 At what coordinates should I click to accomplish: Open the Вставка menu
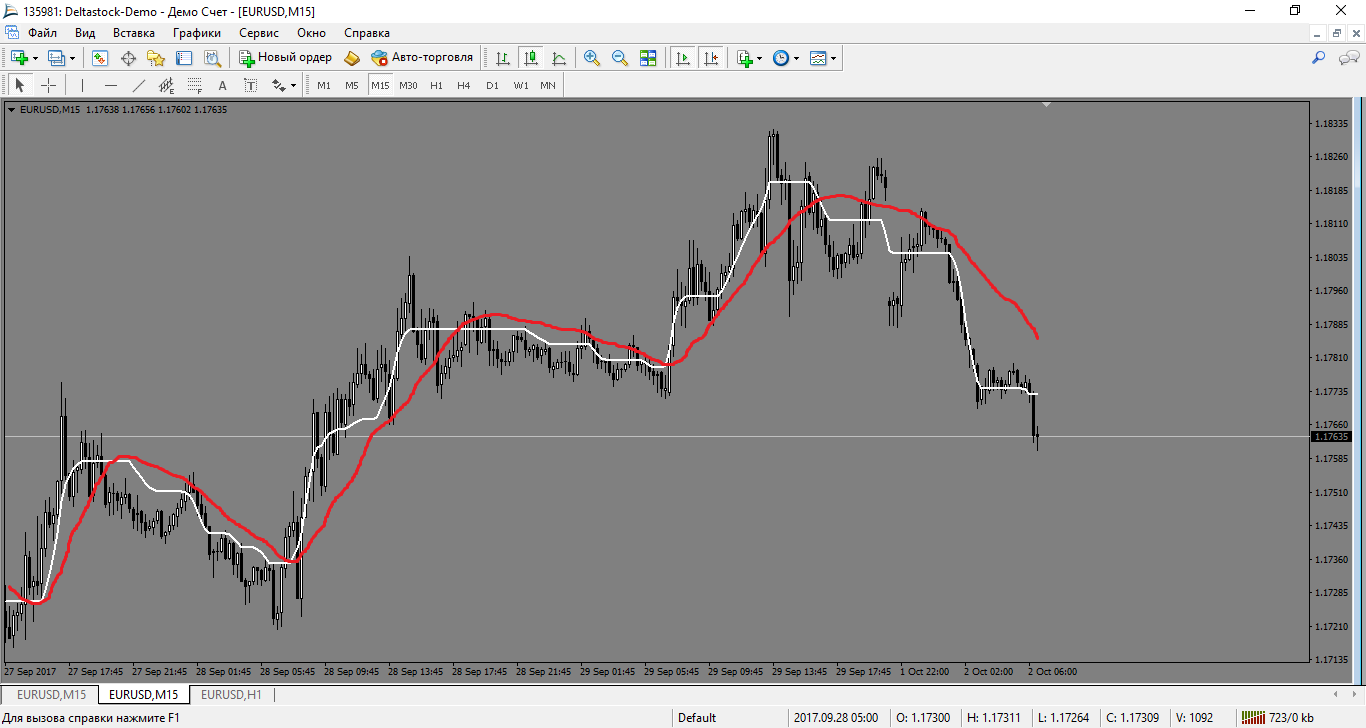[134, 33]
